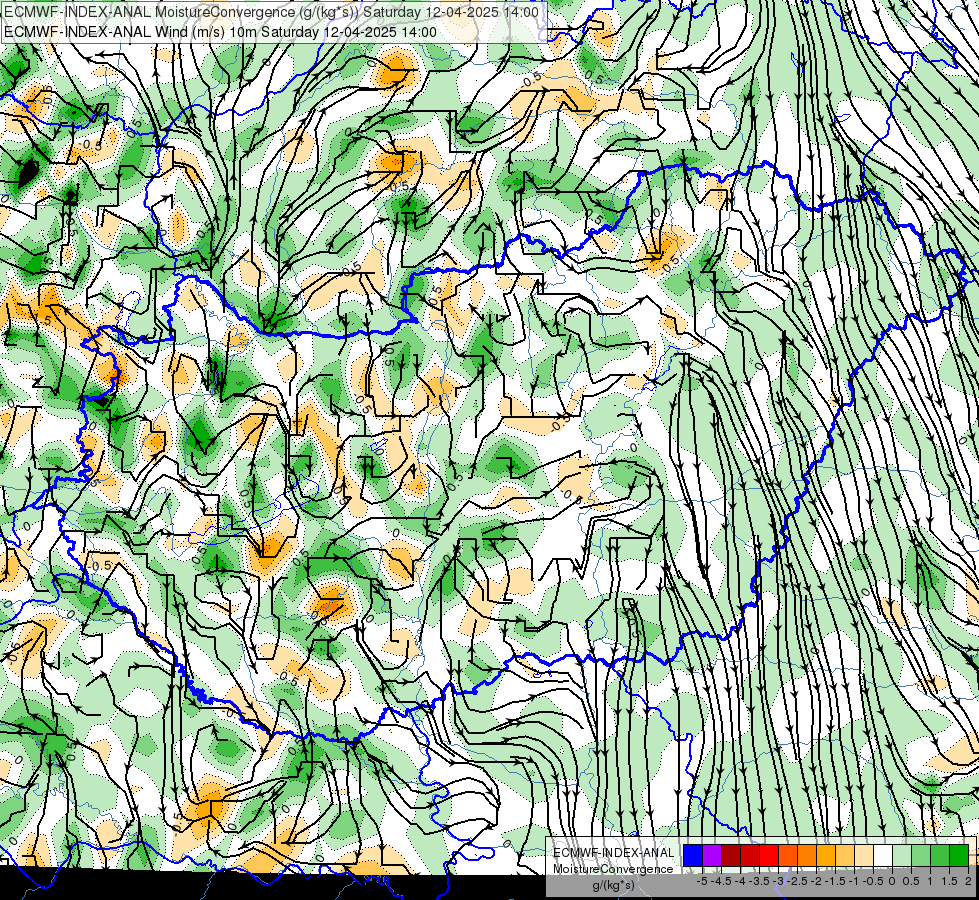
Task: Click the pale peach swatch between -1 and -0.5
Action: point(863,855)
